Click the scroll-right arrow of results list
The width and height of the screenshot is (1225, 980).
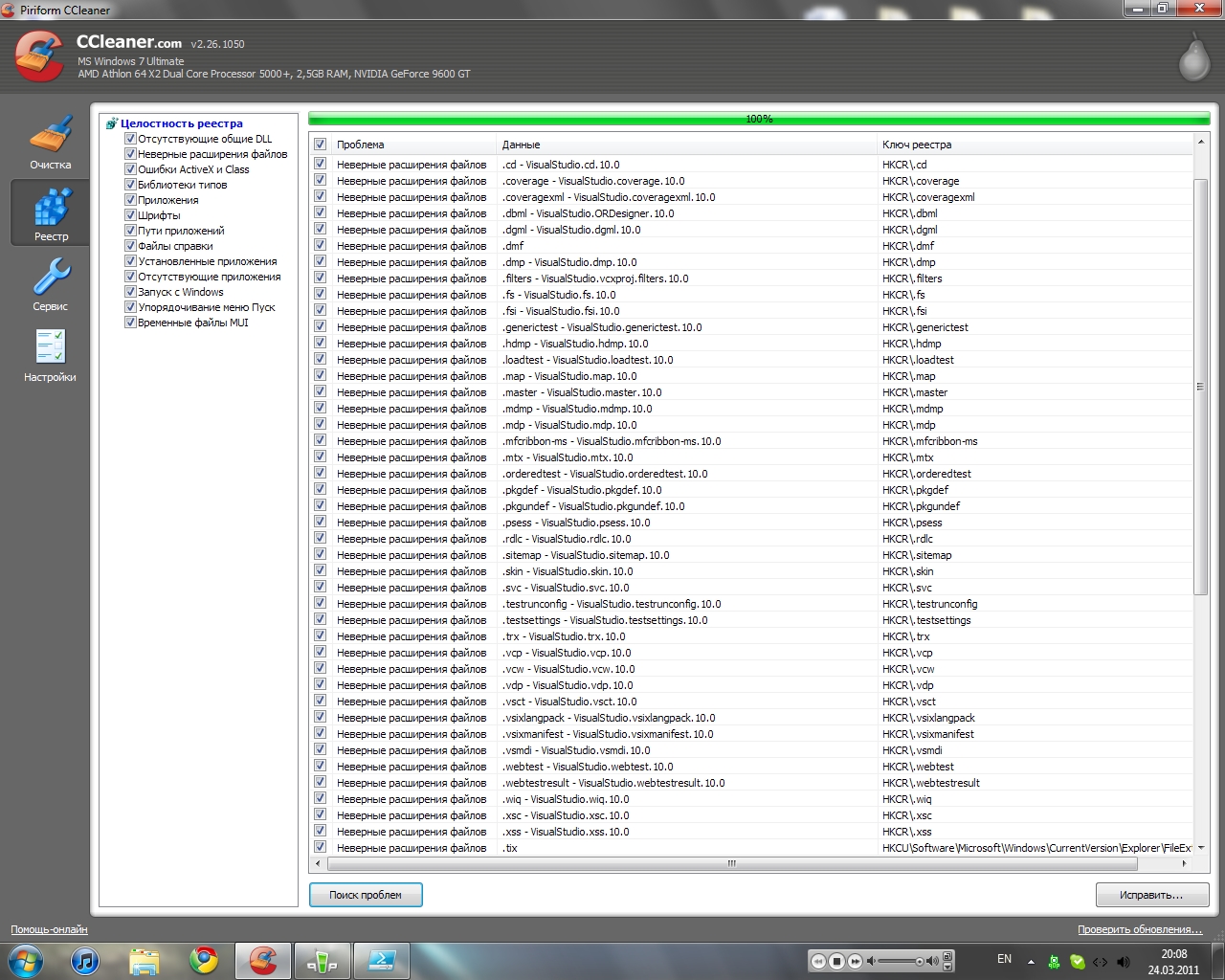[x=1185, y=863]
